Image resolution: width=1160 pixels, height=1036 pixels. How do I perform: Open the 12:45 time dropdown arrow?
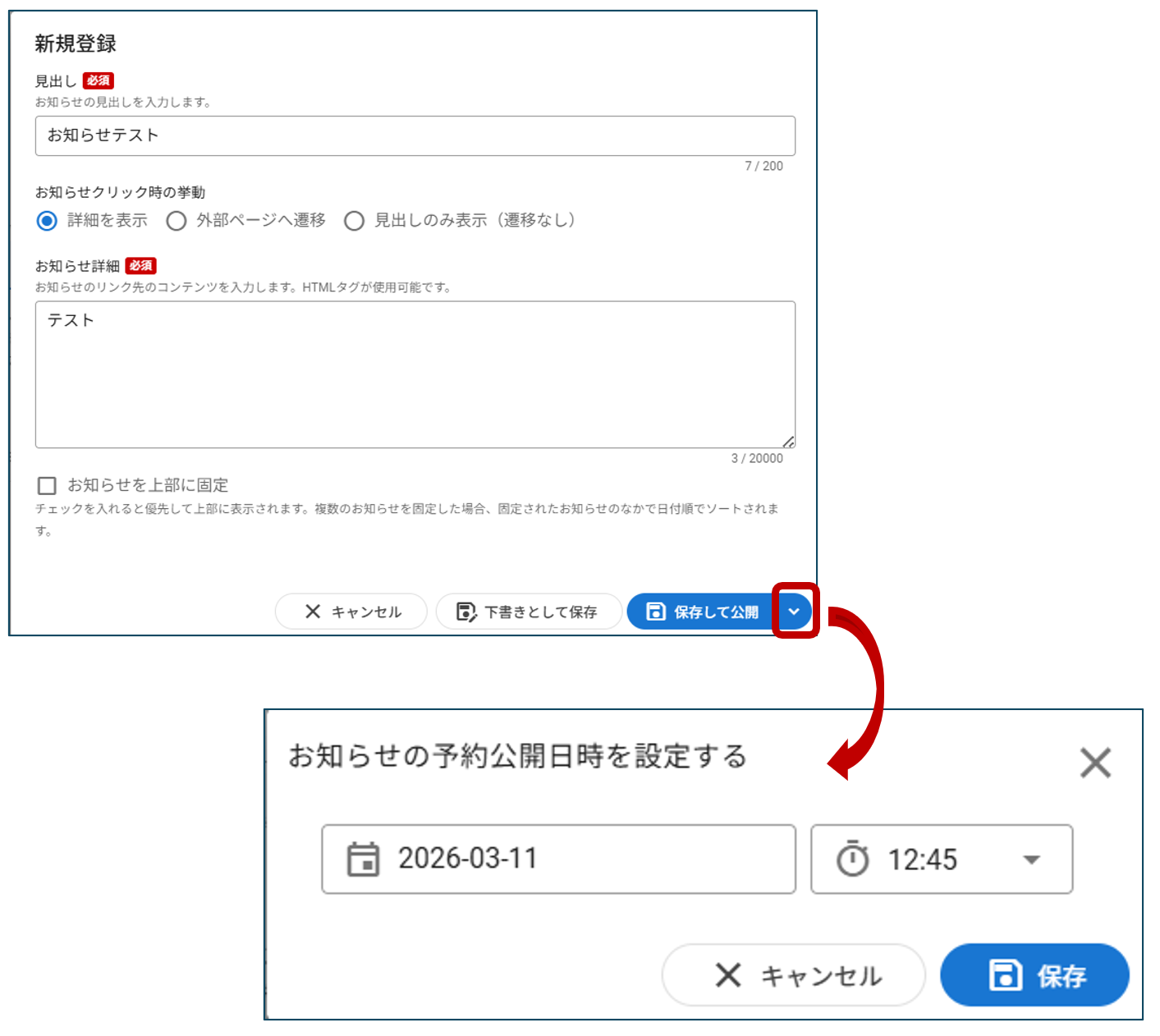(1031, 860)
